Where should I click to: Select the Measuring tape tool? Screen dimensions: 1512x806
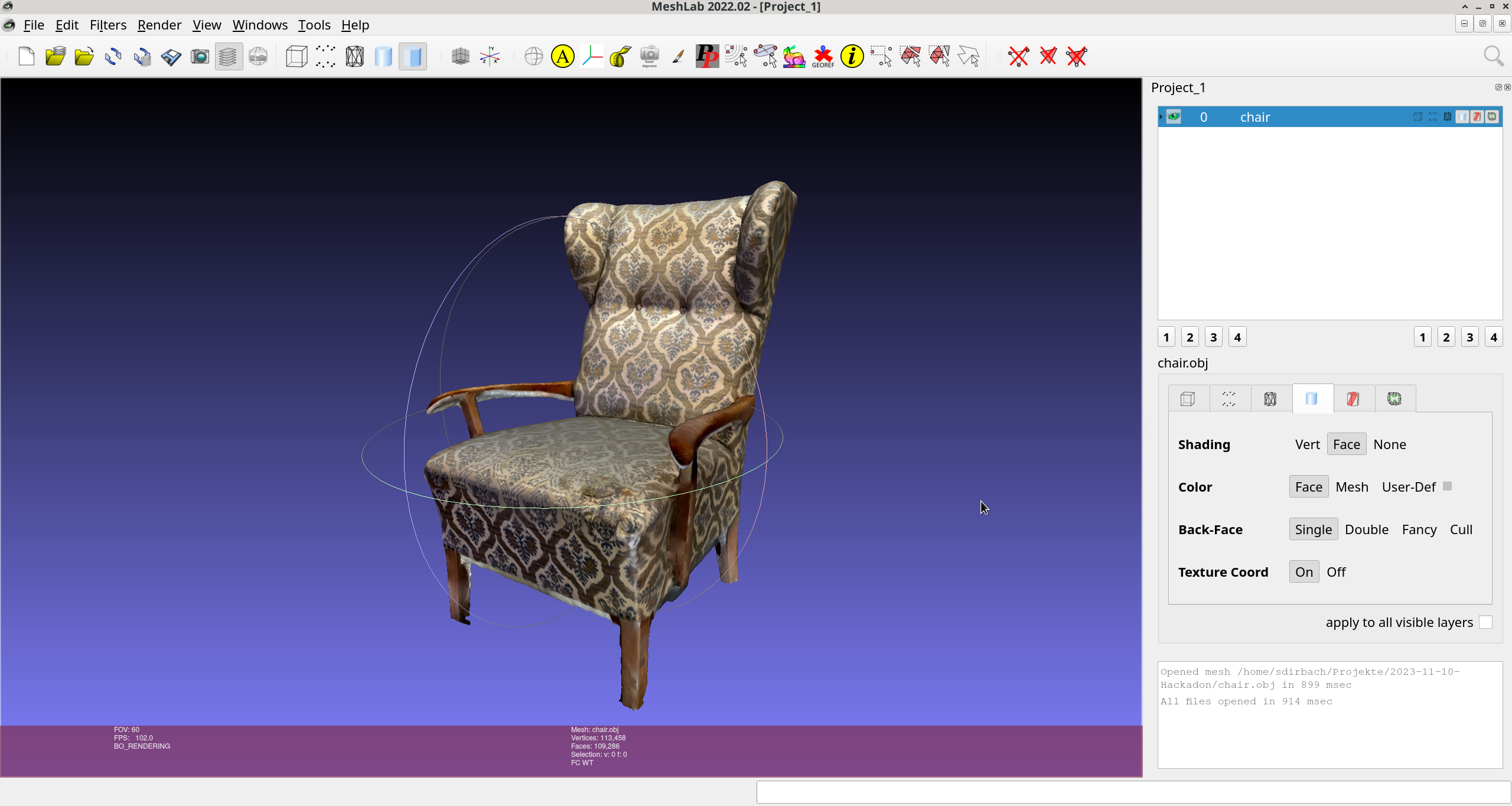point(620,57)
